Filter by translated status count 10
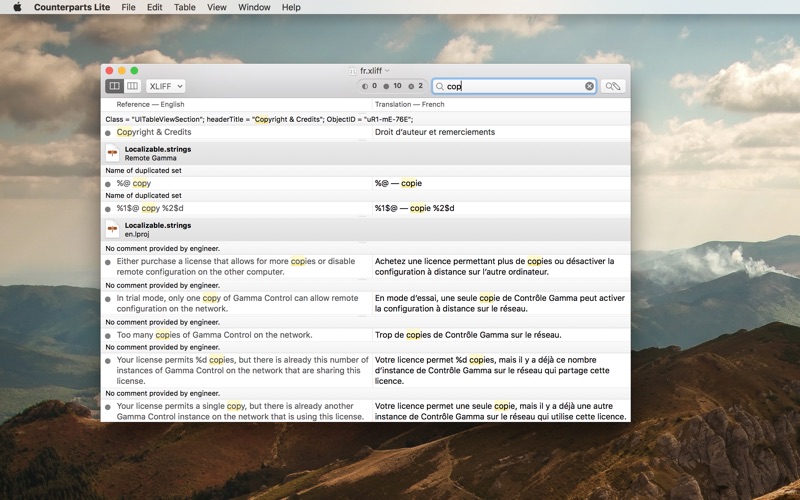The image size is (800, 500). (392, 86)
